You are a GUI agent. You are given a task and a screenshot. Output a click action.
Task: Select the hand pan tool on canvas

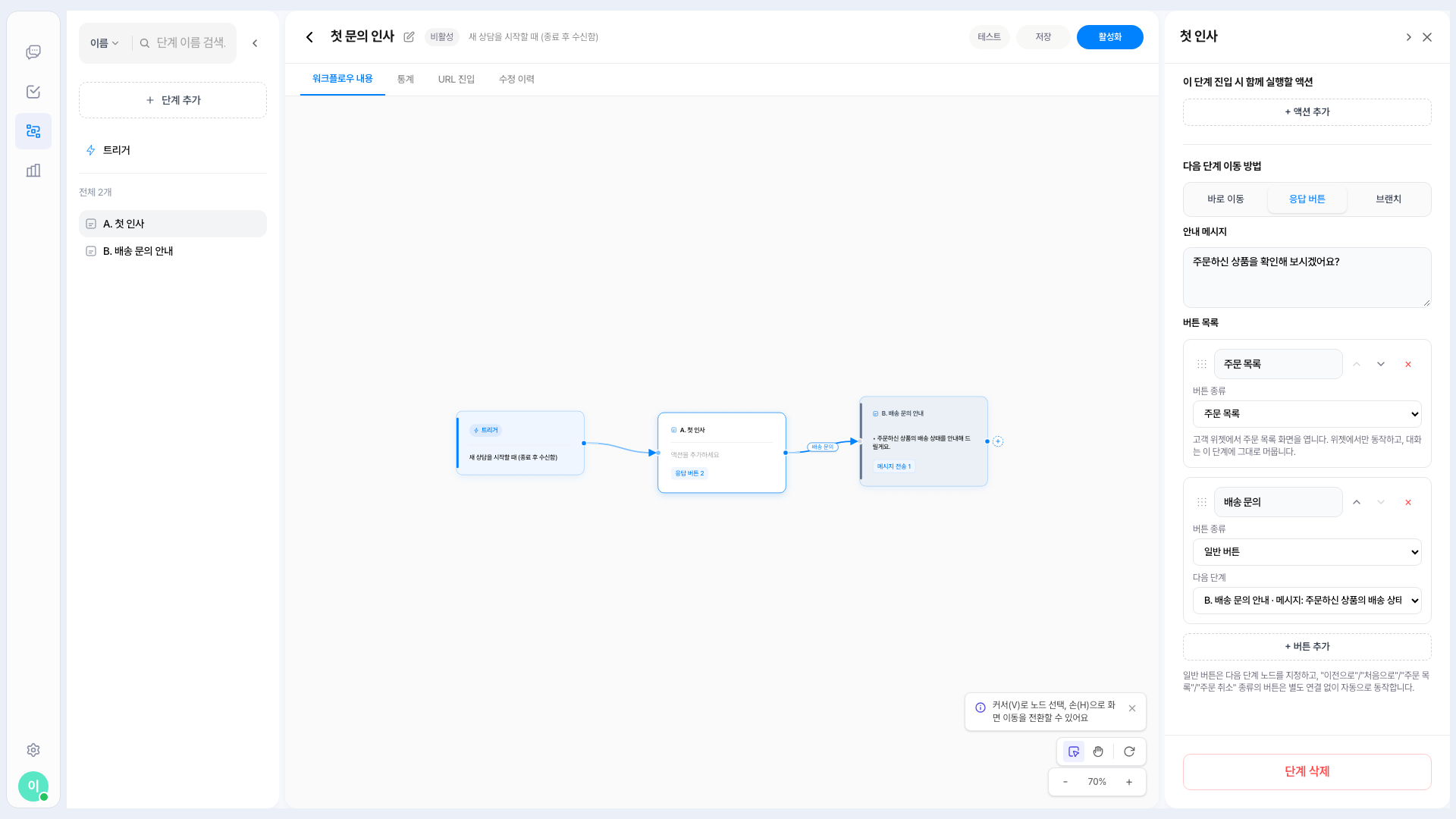point(1098,752)
